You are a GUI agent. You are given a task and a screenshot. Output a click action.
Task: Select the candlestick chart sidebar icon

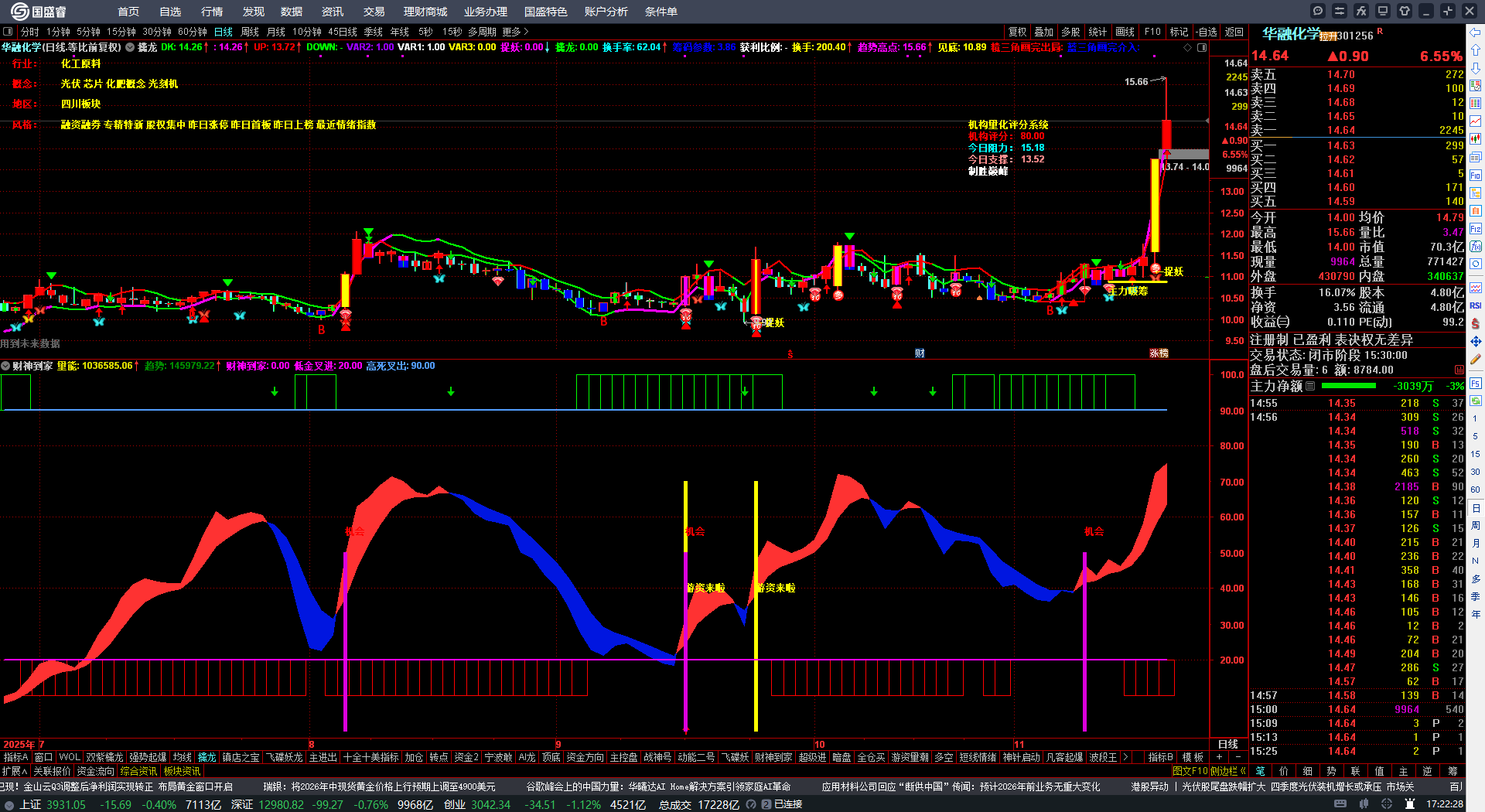[1476, 139]
